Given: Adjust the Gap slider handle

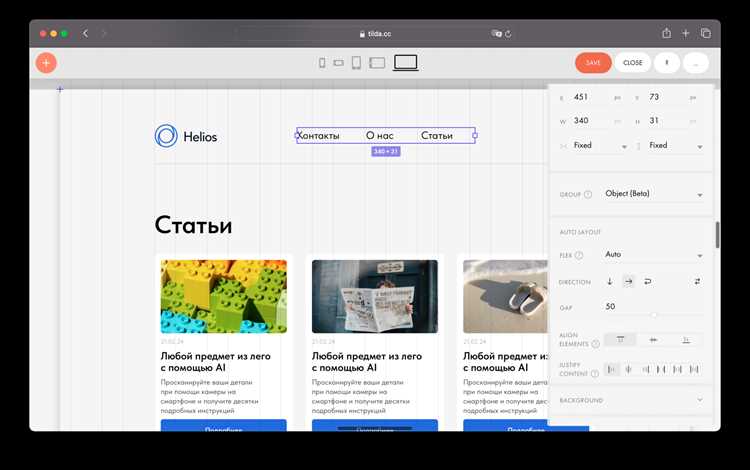Looking at the screenshot, I should click(x=654, y=315).
